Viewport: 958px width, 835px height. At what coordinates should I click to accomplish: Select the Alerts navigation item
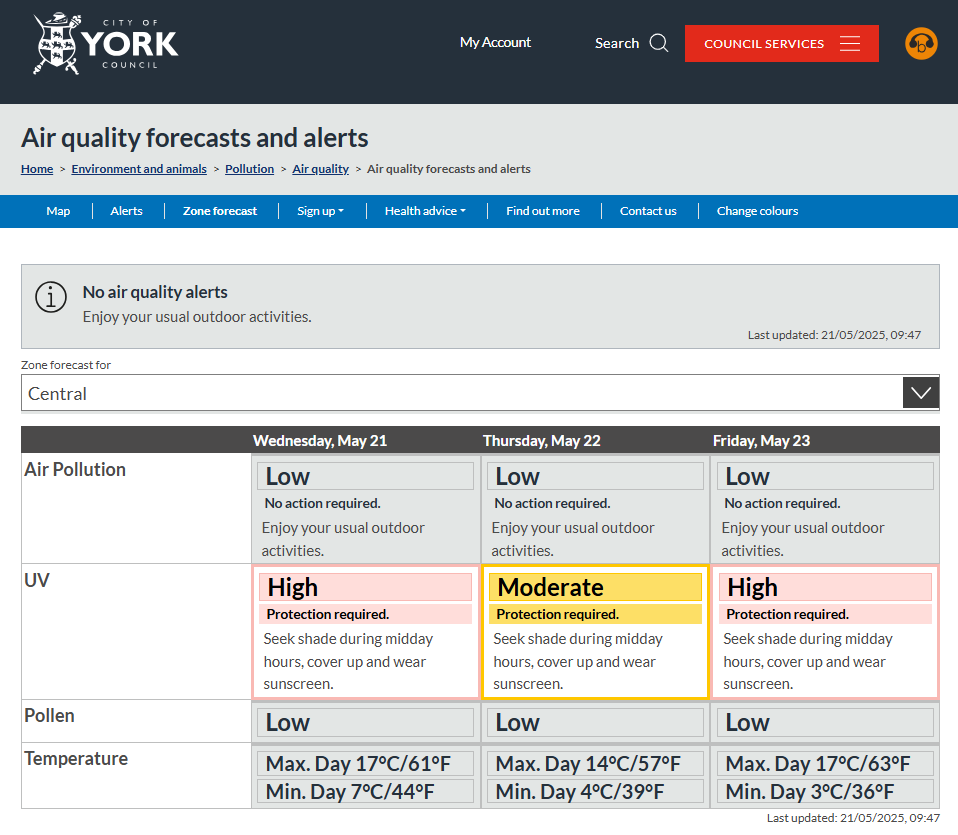(126, 211)
